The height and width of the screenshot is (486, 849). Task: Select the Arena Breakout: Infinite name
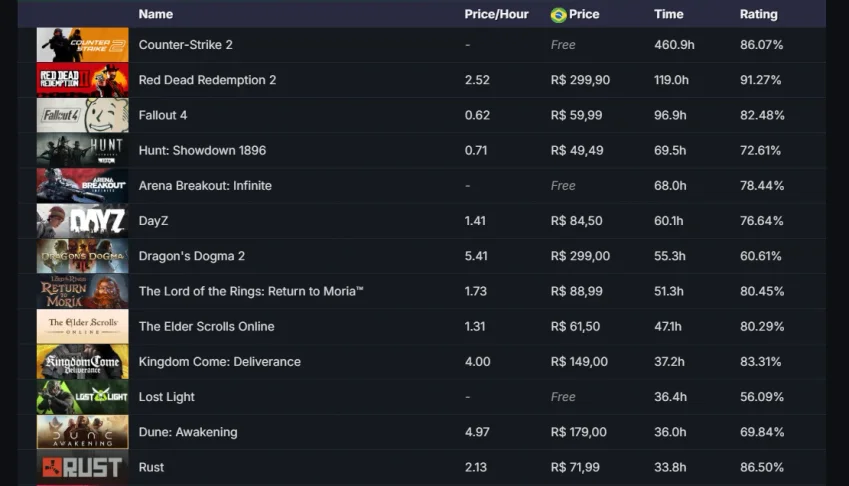[x=205, y=186]
